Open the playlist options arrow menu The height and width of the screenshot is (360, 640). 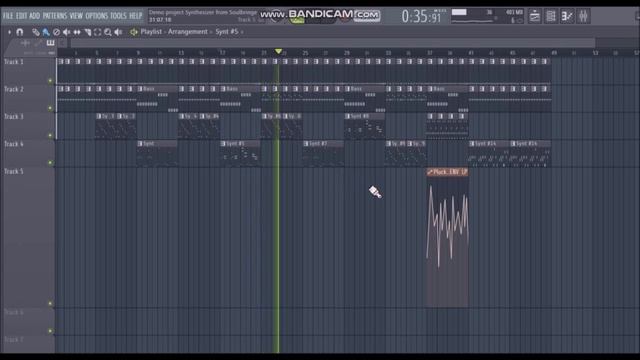(x=9, y=32)
